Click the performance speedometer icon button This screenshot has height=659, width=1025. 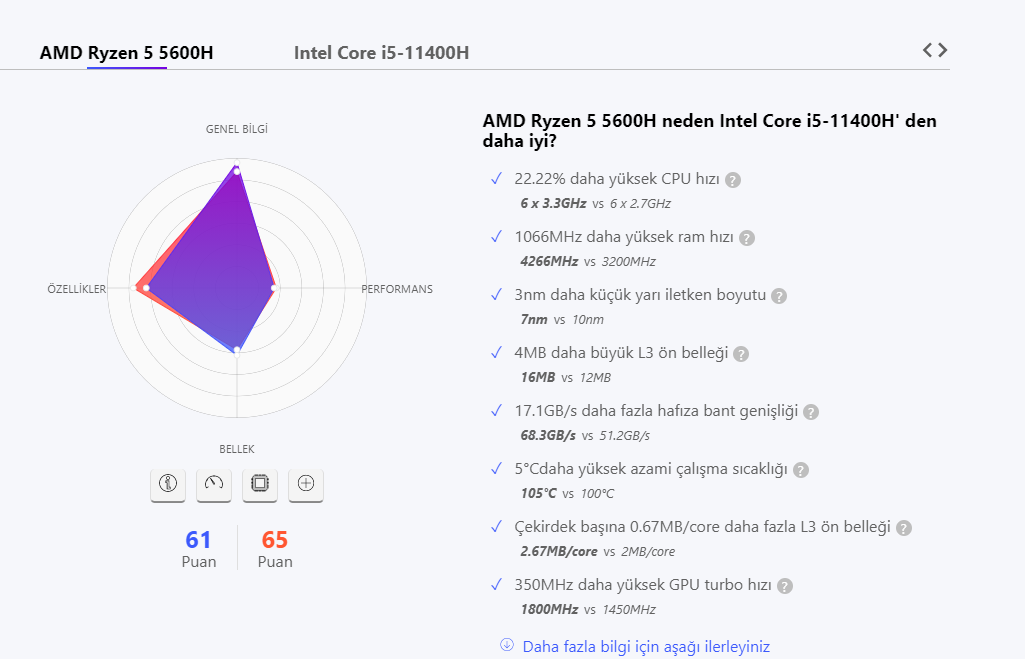click(214, 484)
